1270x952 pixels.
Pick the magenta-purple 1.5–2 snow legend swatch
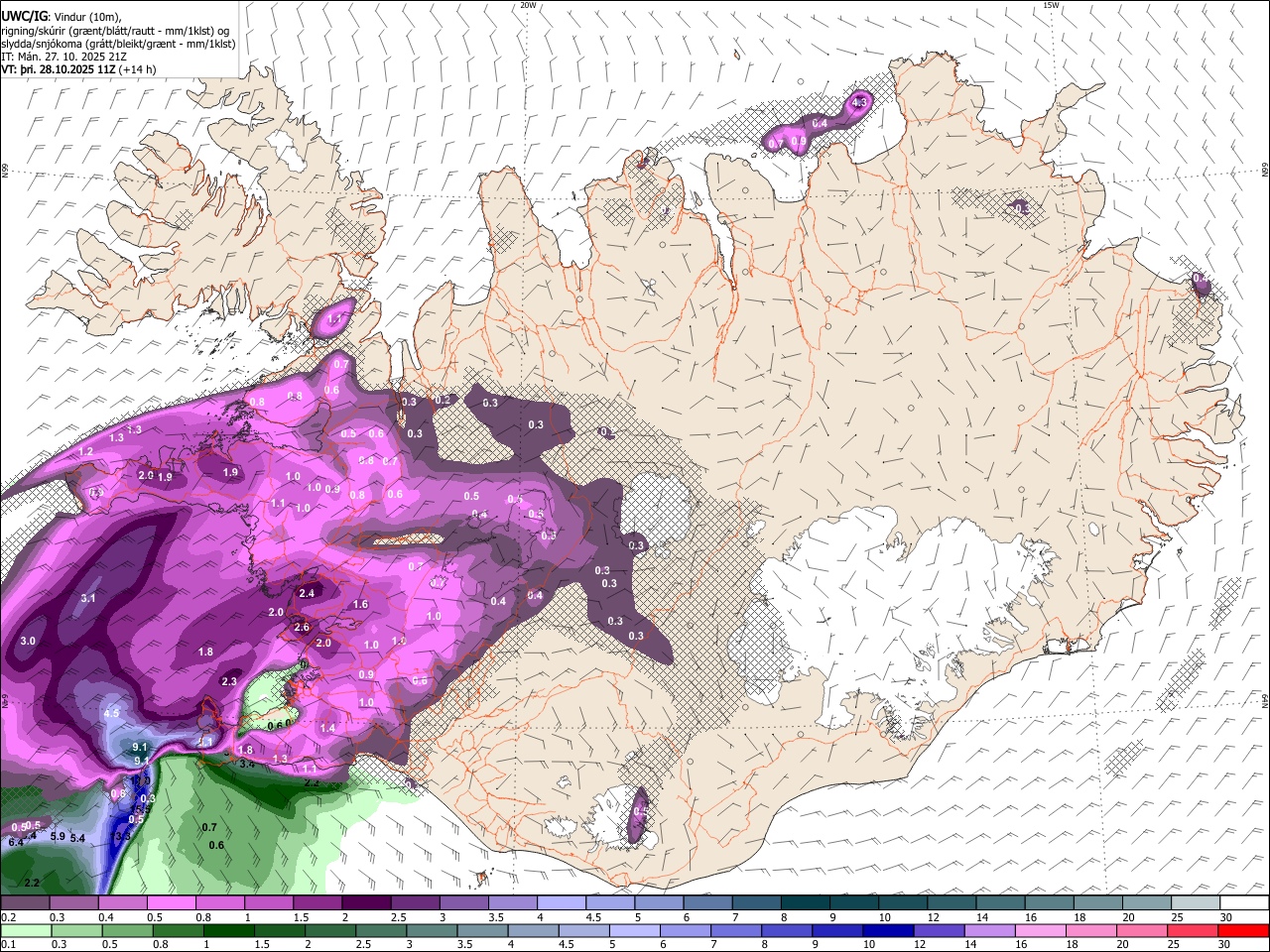[x=317, y=903]
